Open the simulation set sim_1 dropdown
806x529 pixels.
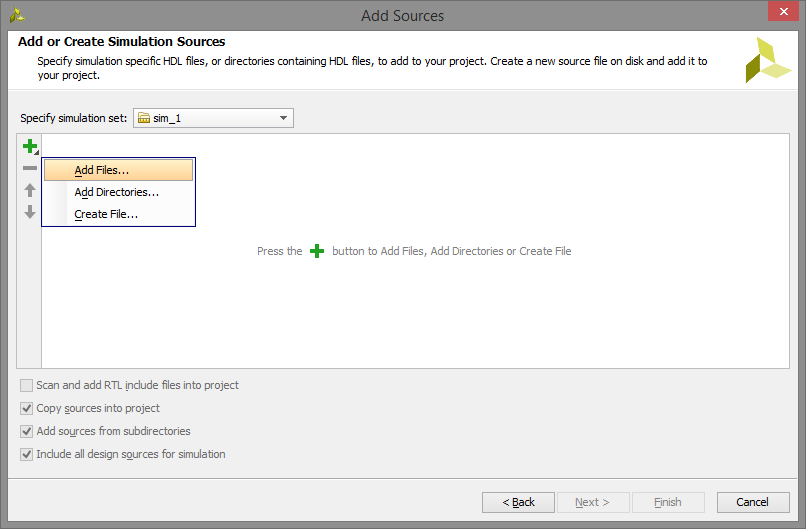213,118
